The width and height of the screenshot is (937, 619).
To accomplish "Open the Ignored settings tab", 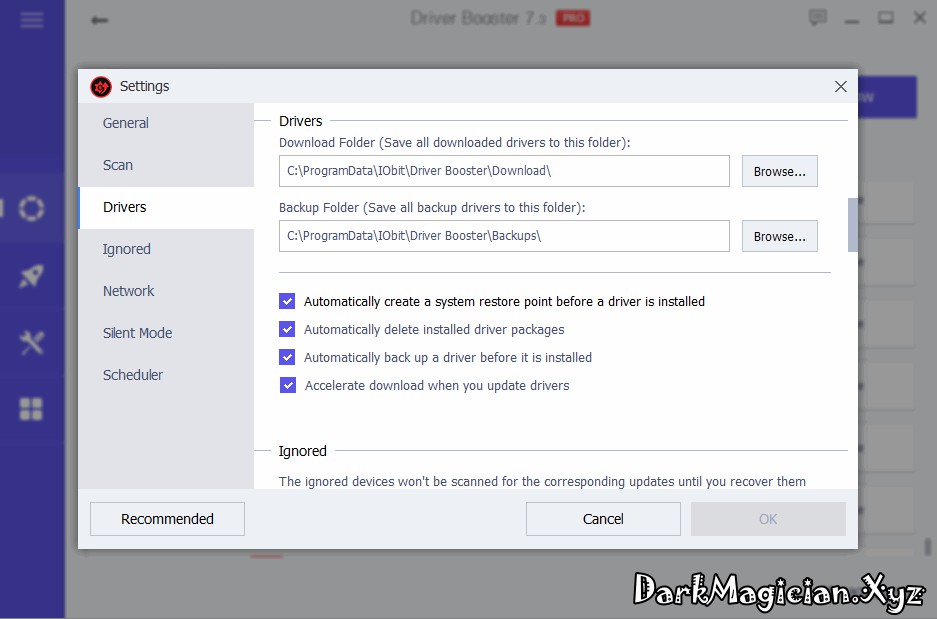I will click(x=166, y=249).
